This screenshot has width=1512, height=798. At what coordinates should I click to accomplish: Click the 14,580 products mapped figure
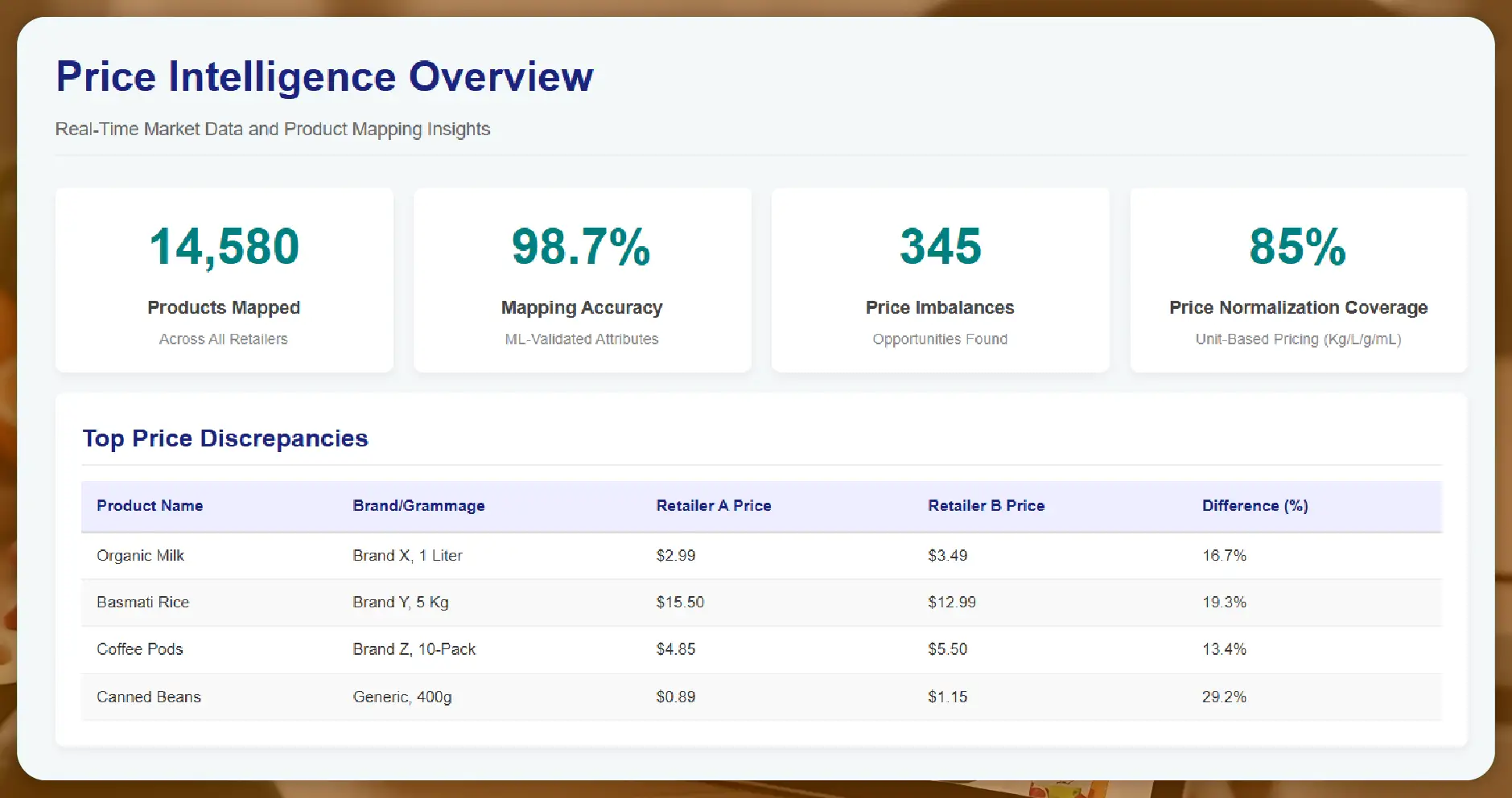[x=224, y=246]
